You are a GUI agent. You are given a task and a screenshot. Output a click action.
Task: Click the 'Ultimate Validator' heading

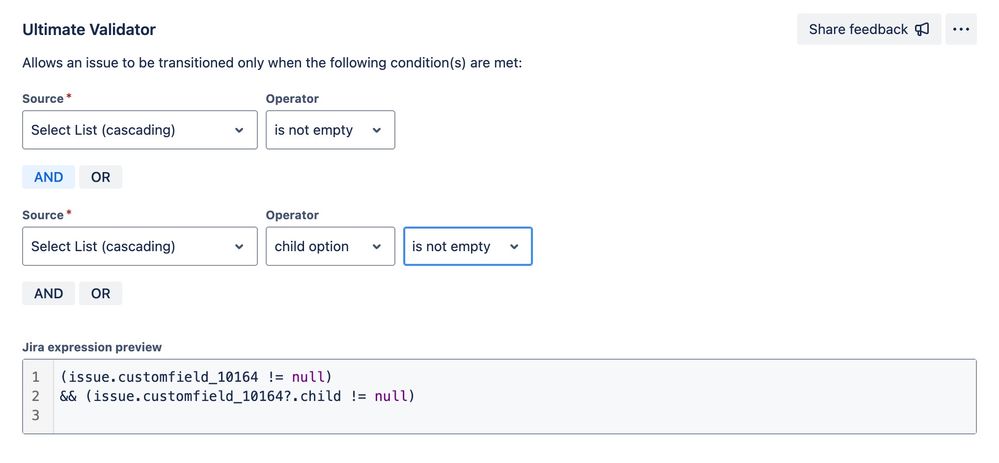click(x=89, y=29)
